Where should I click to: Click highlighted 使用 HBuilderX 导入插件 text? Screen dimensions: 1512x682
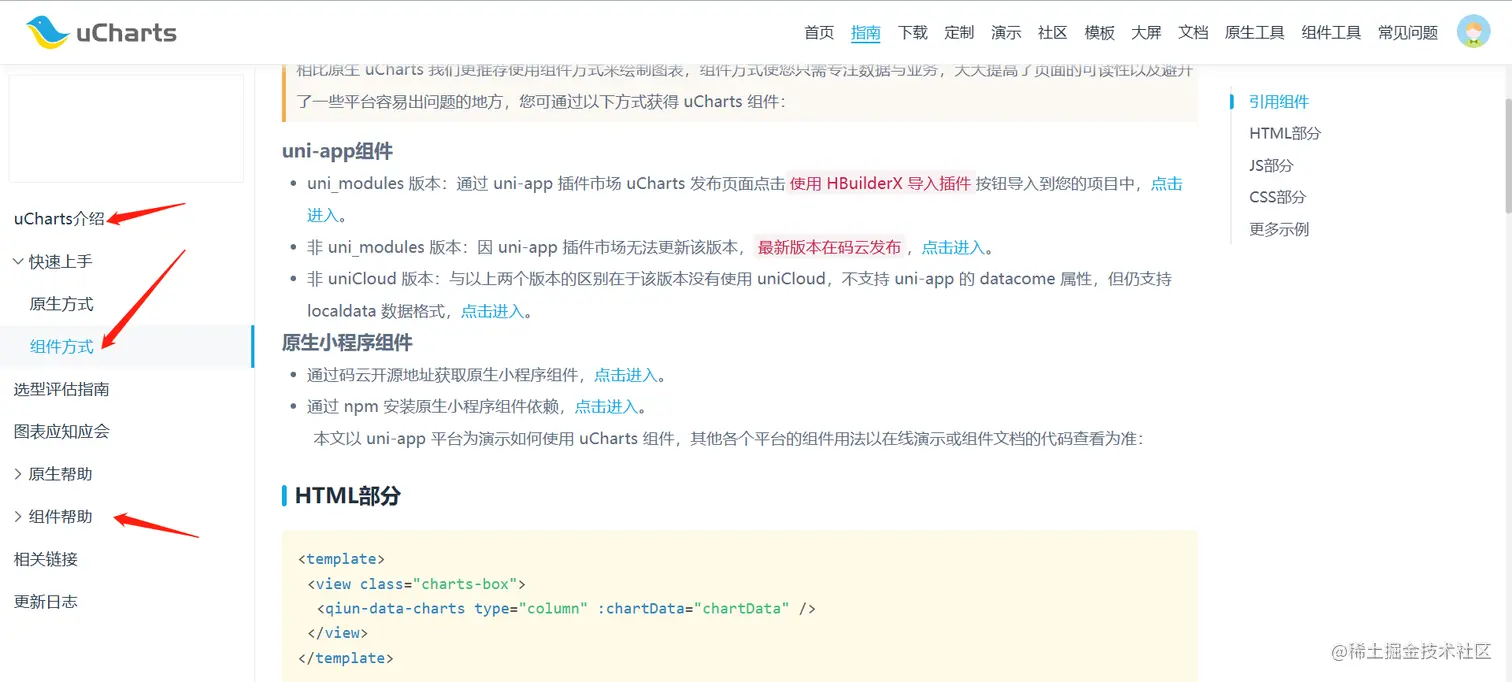[x=880, y=184]
